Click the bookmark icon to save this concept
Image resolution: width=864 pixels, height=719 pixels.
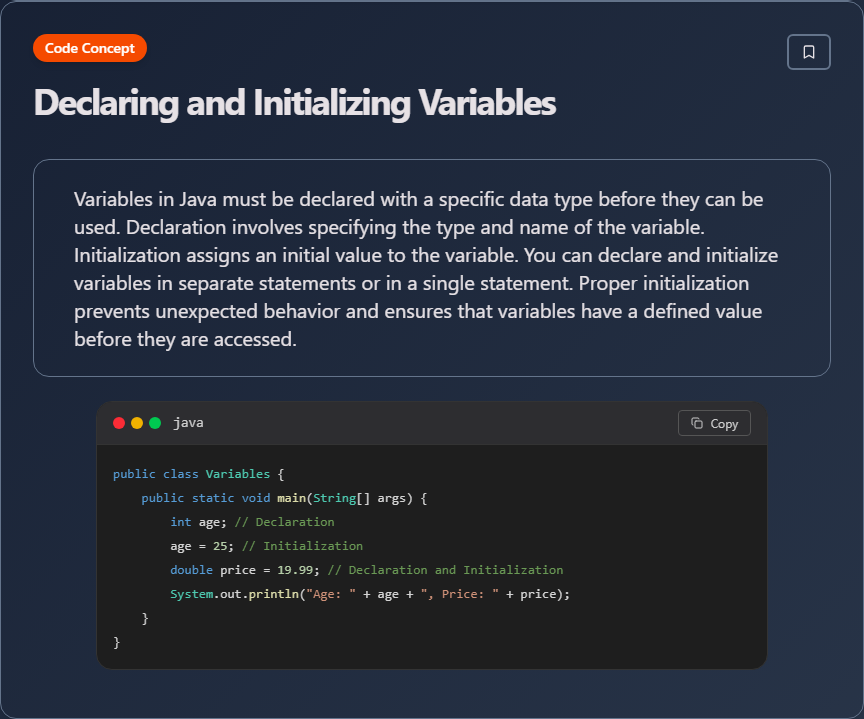coord(808,52)
